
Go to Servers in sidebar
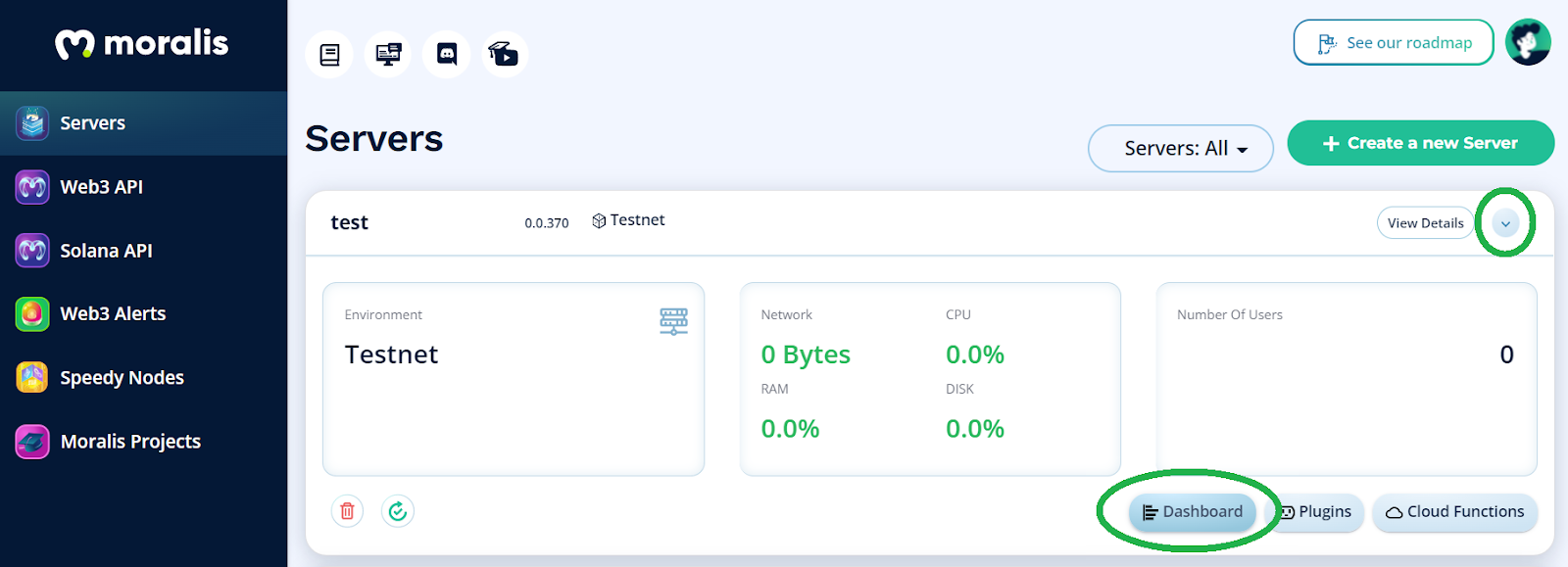pos(144,123)
